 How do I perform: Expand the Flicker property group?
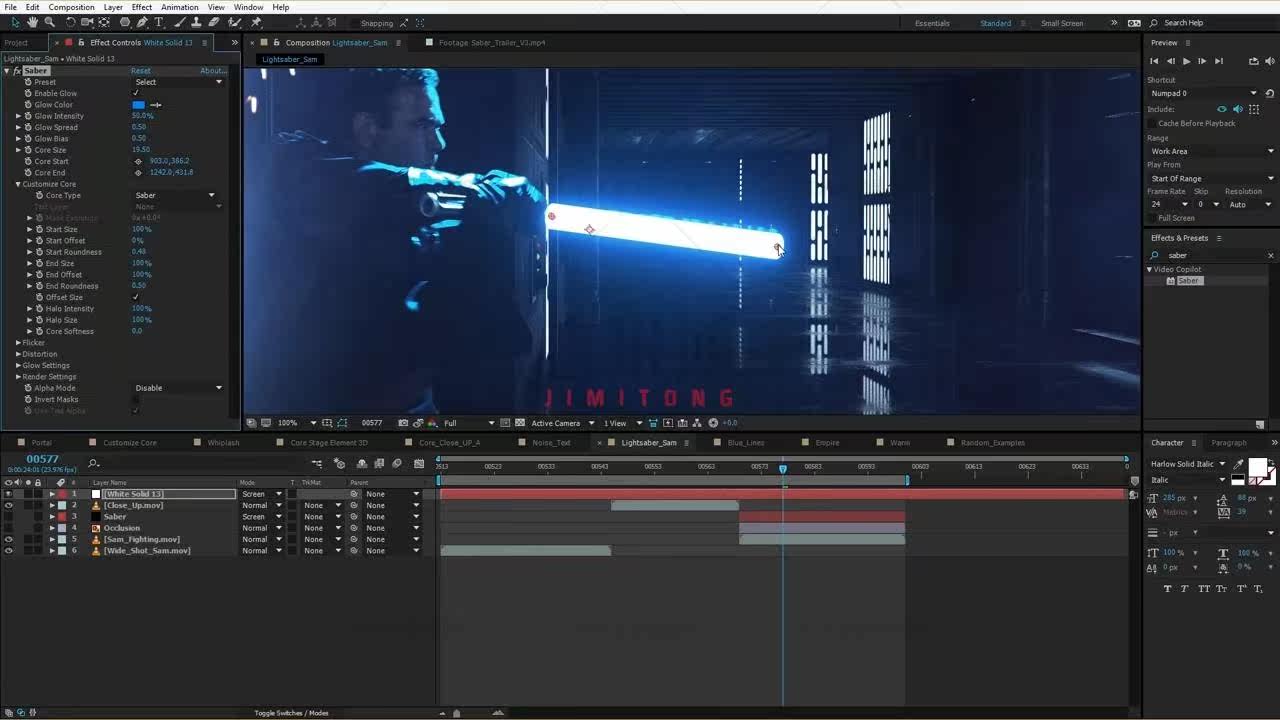(18, 343)
